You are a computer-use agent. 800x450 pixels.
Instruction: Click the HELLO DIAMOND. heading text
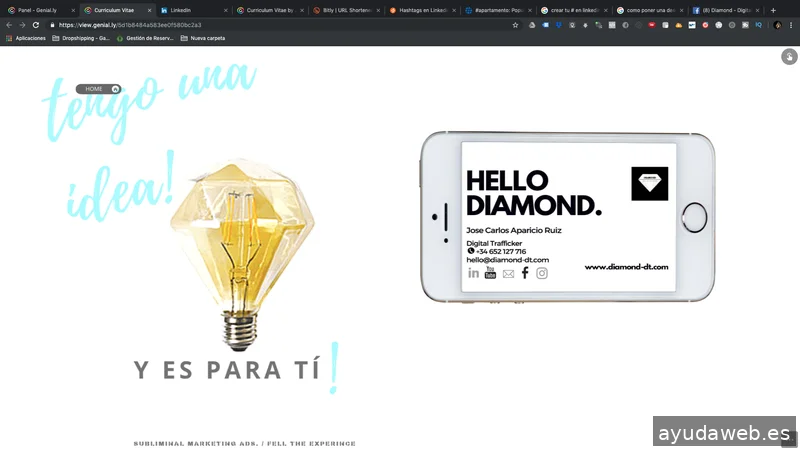click(x=534, y=193)
